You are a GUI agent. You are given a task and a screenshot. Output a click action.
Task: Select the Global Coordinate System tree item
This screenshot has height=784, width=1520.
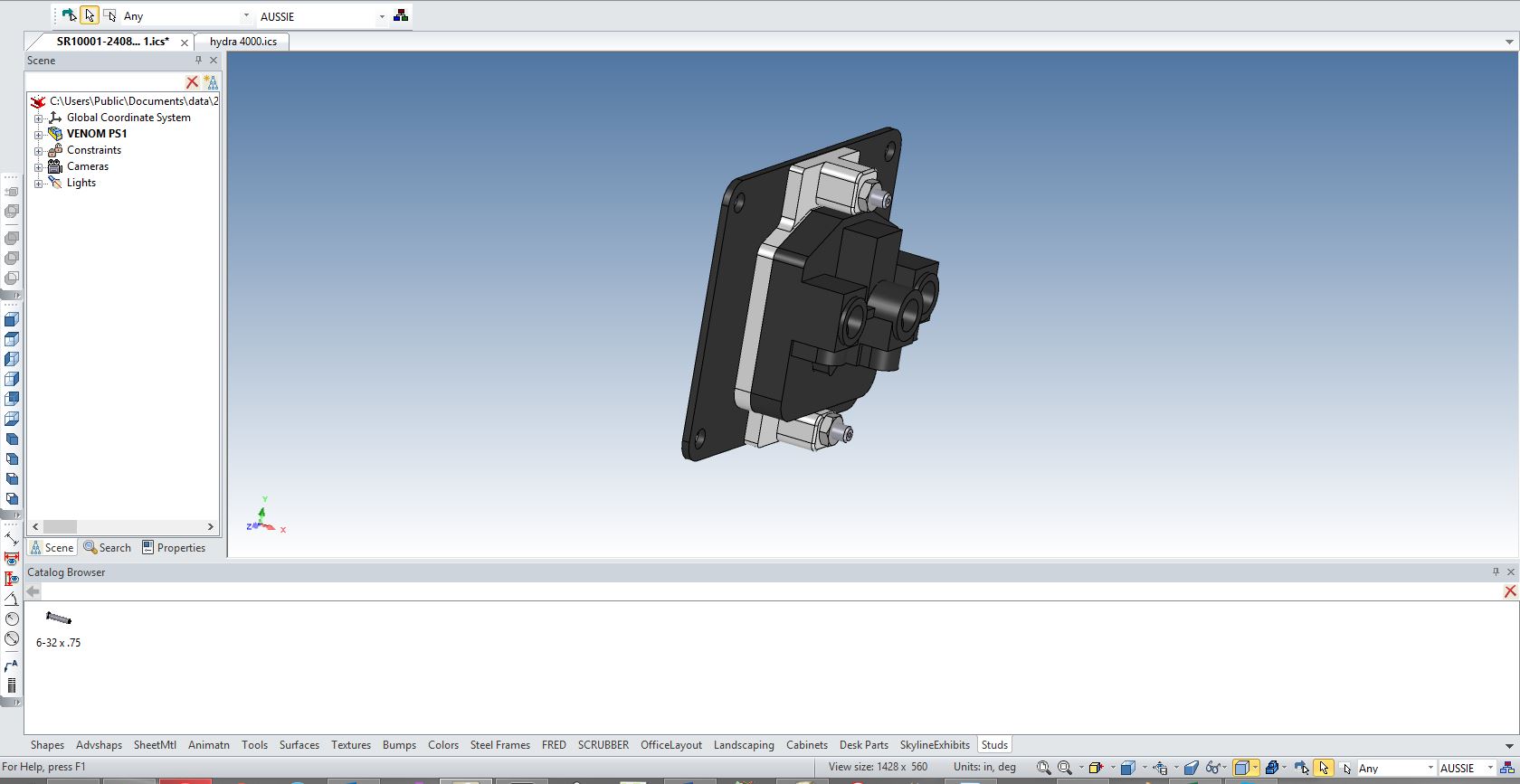(128, 118)
